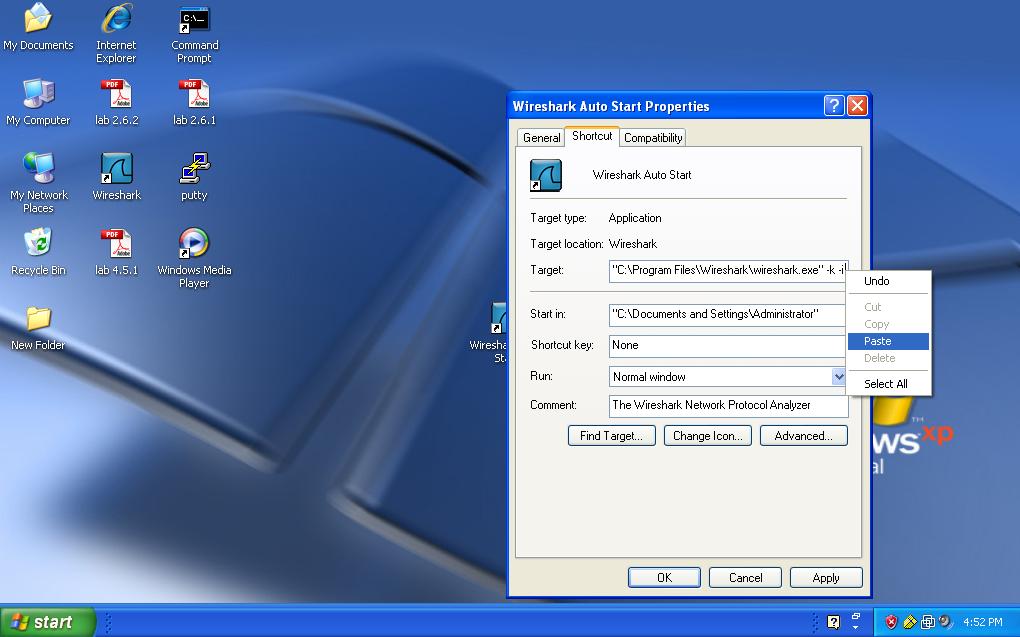Click into the Comment field
This screenshot has width=1020, height=637.
729,405
